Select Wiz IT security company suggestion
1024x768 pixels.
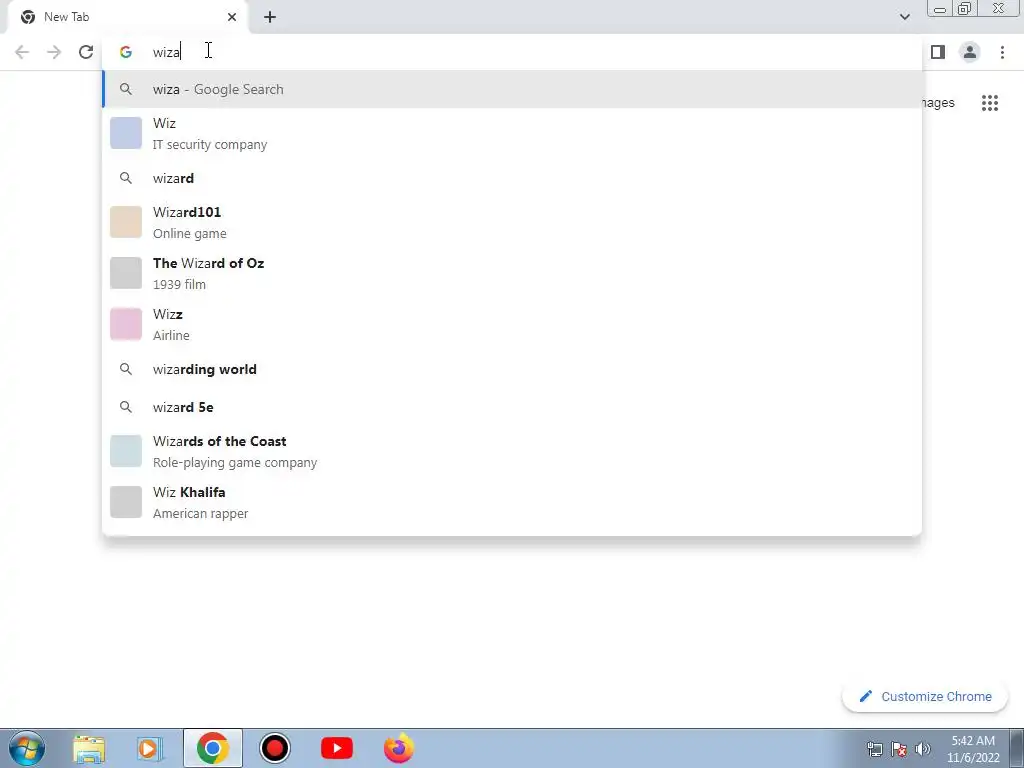coord(512,133)
